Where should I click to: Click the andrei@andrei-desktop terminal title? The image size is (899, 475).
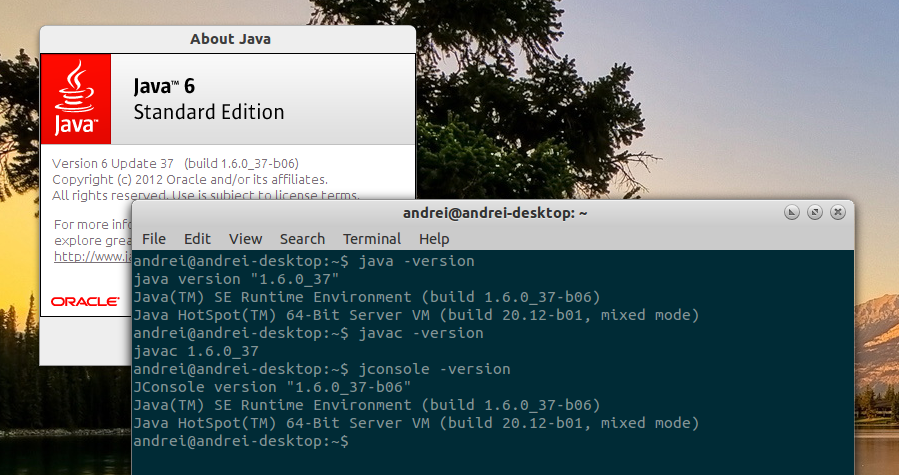click(x=495, y=213)
